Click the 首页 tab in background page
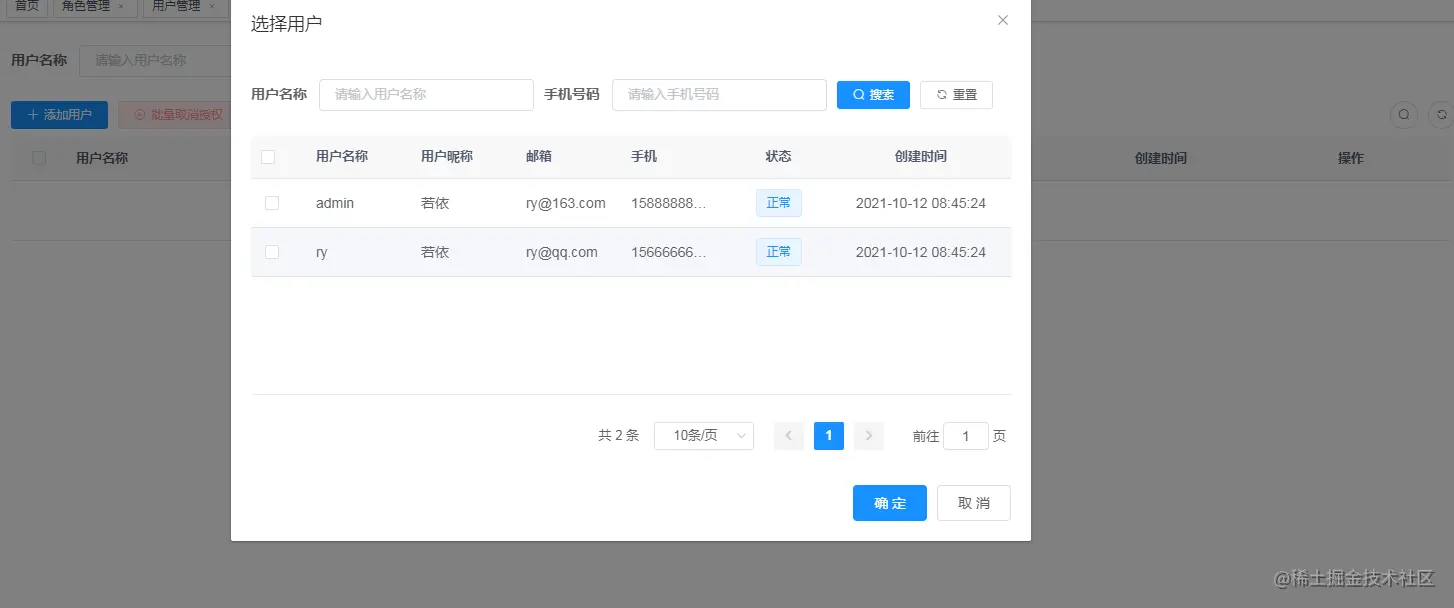This screenshot has width=1454, height=608. (27, 6)
